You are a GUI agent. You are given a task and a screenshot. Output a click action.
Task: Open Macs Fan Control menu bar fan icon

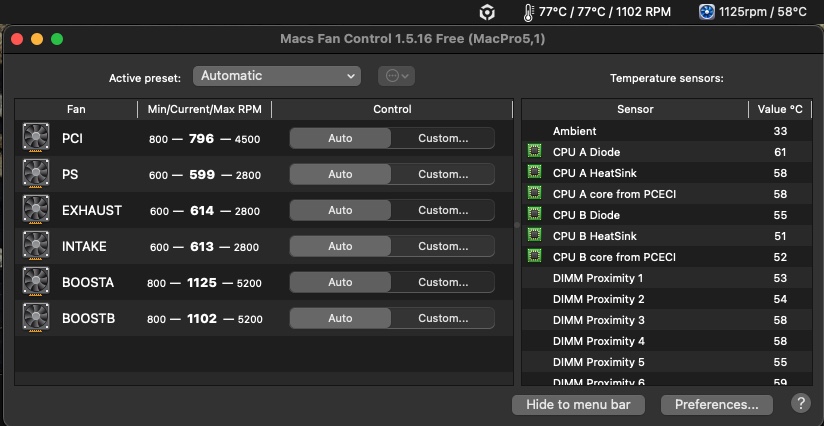[706, 12]
